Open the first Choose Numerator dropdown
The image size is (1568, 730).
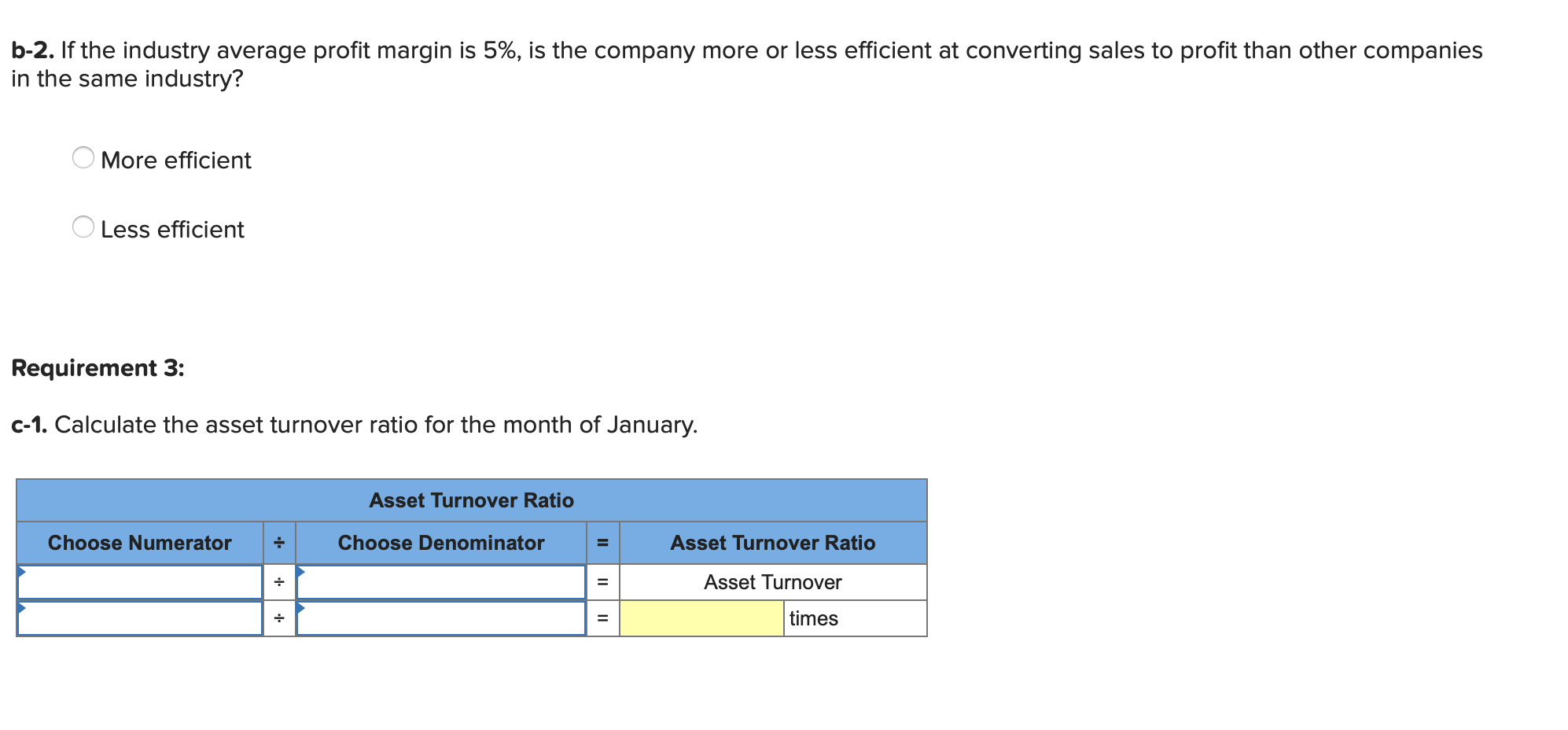(140, 581)
